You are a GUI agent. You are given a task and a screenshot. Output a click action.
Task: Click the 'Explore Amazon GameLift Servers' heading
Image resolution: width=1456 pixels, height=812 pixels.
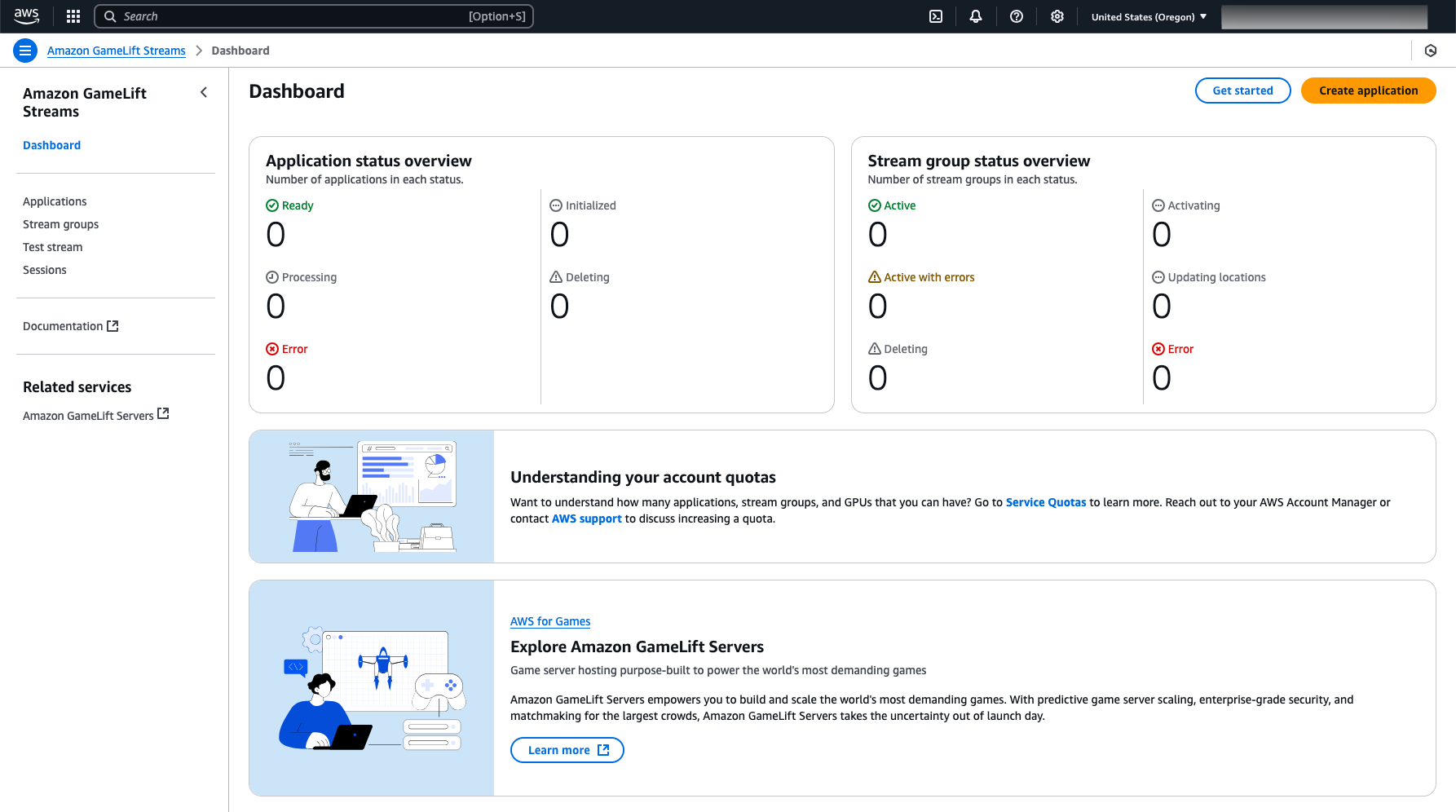[x=637, y=647]
